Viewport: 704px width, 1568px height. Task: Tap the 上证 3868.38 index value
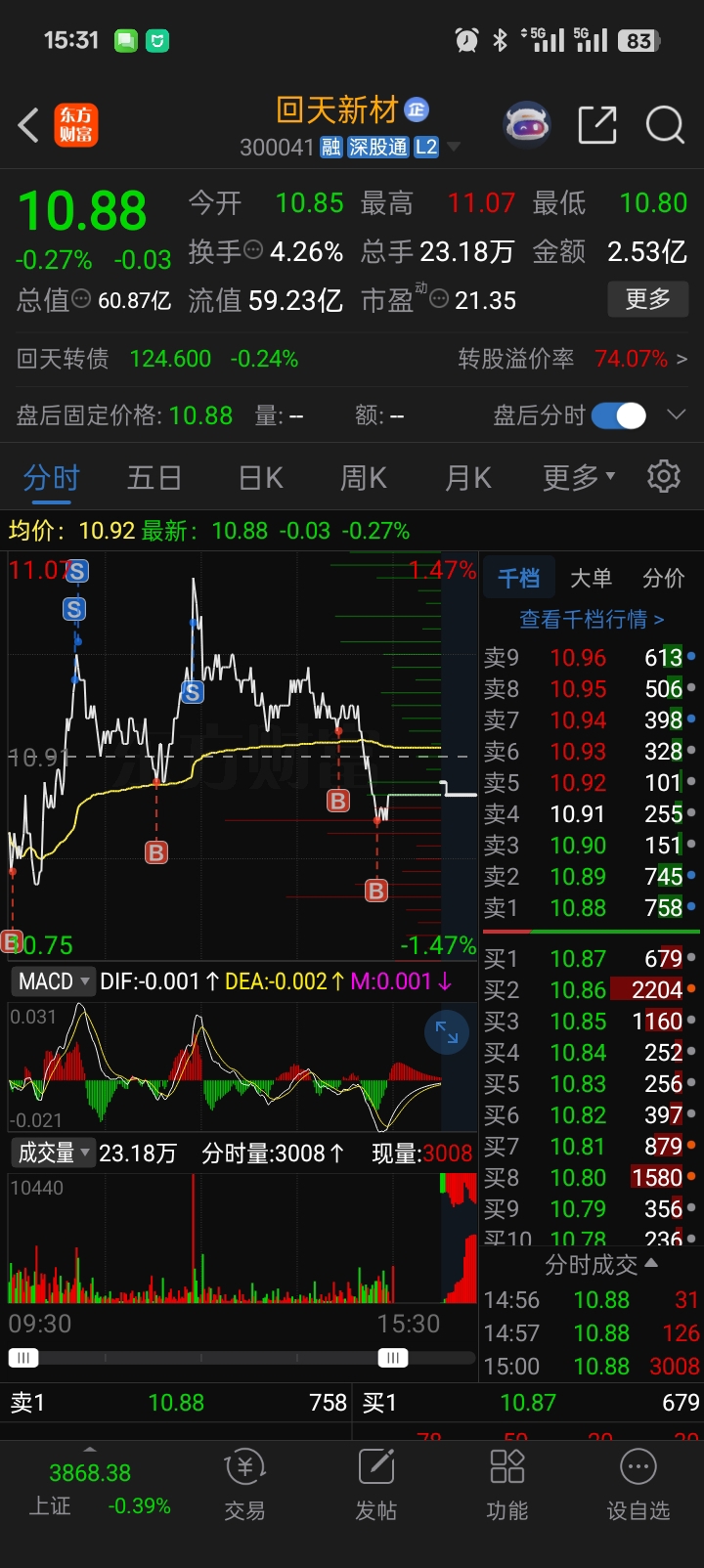[x=90, y=1473]
